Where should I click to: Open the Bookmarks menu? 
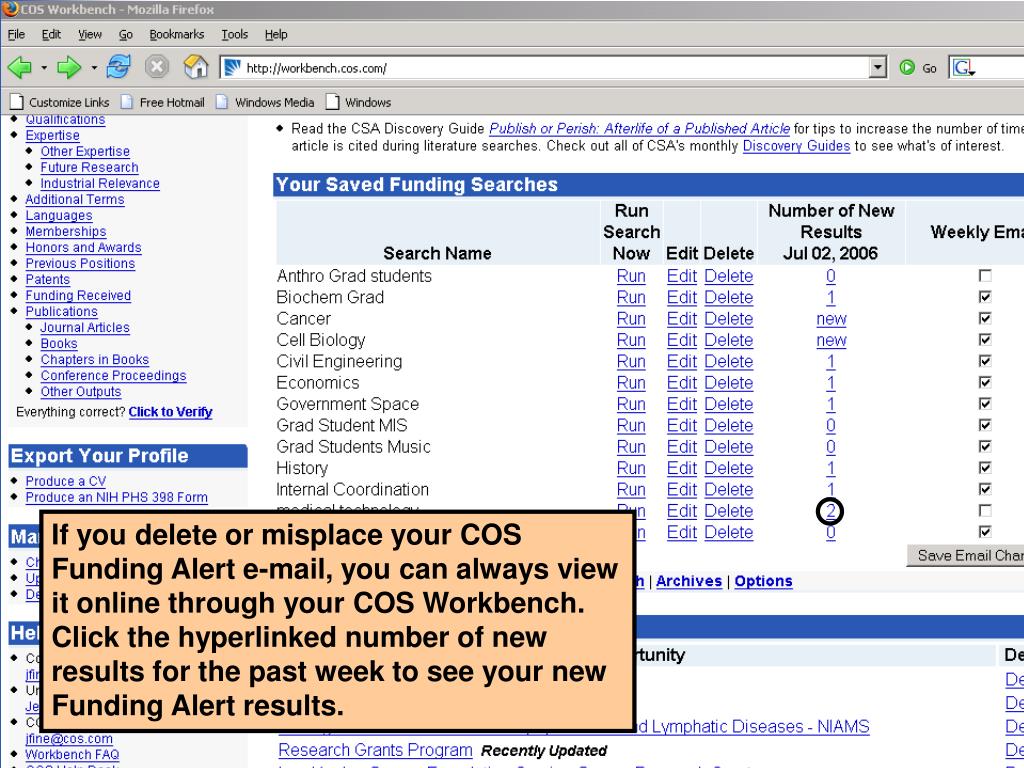point(176,35)
